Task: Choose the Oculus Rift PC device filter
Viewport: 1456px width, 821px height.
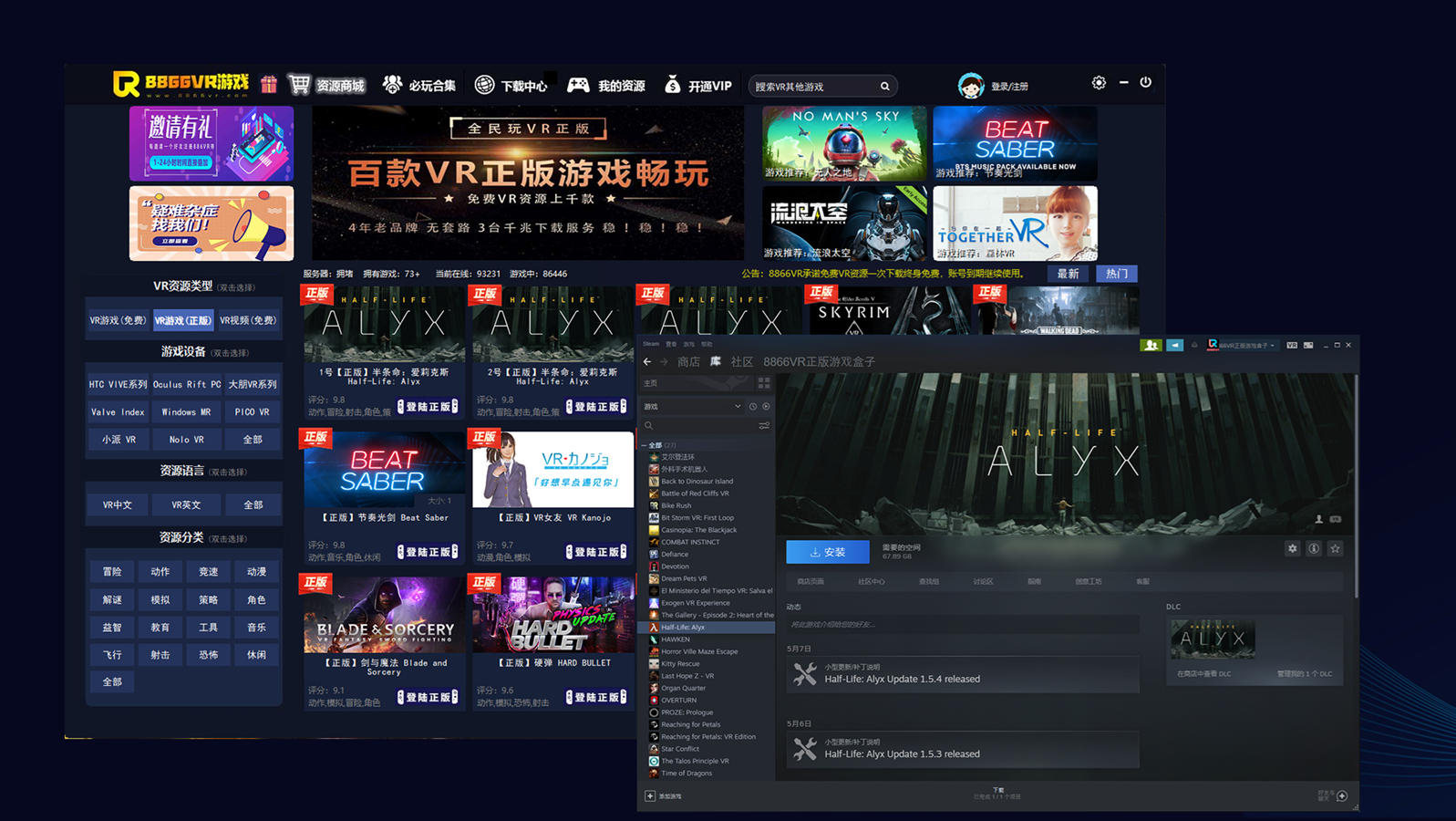Action: tap(186, 384)
